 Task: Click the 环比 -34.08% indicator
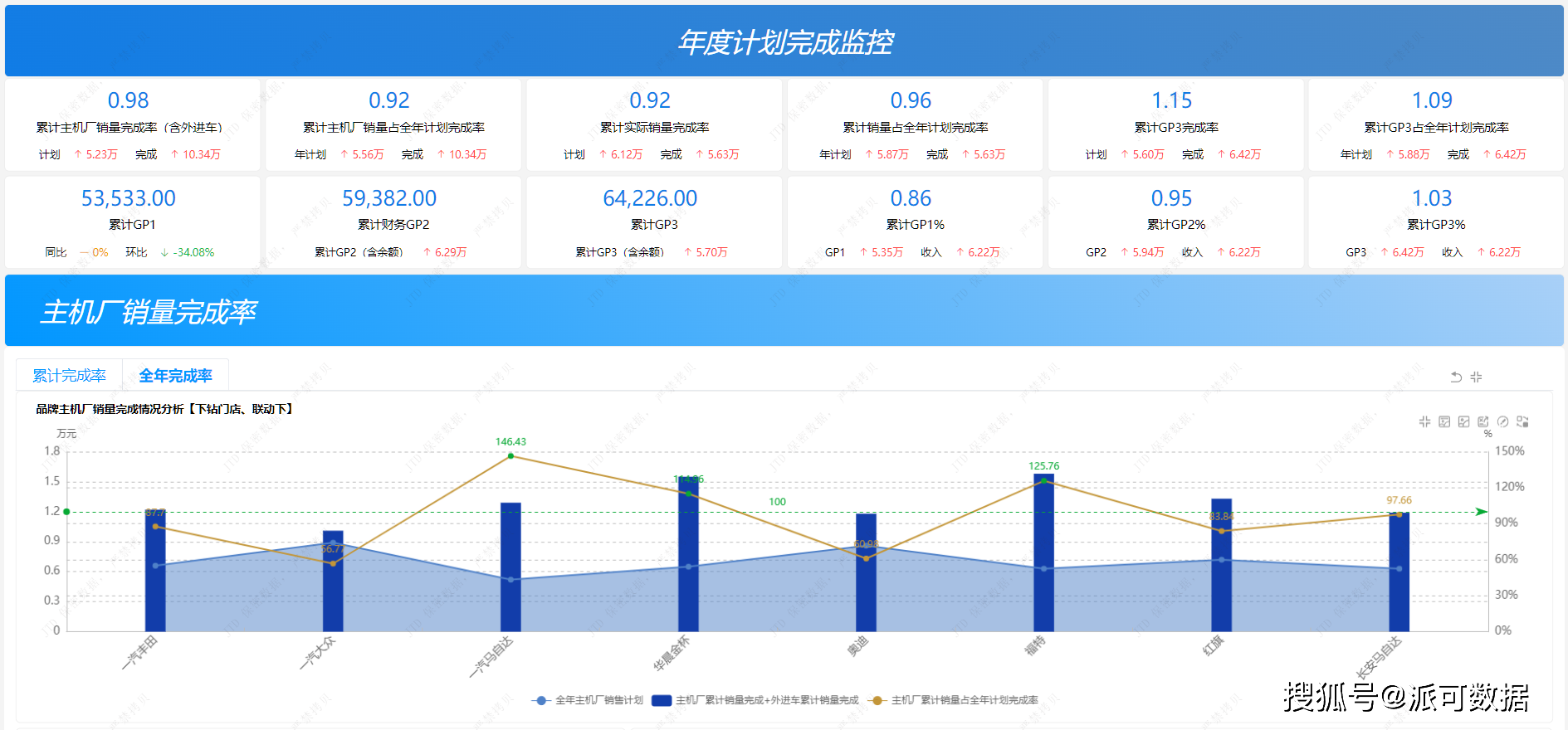coord(170,252)
